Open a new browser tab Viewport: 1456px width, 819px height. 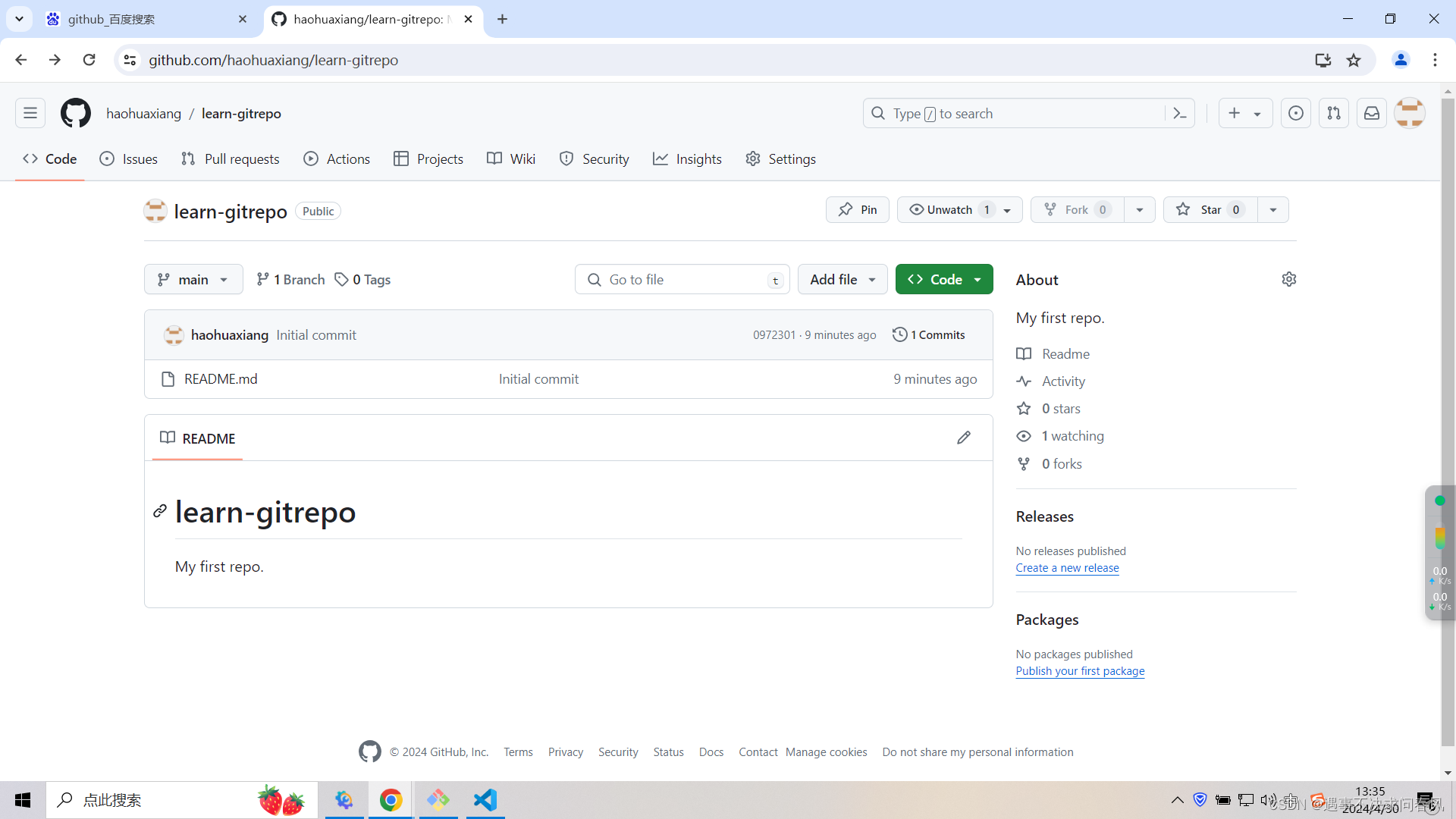[502, 19]
